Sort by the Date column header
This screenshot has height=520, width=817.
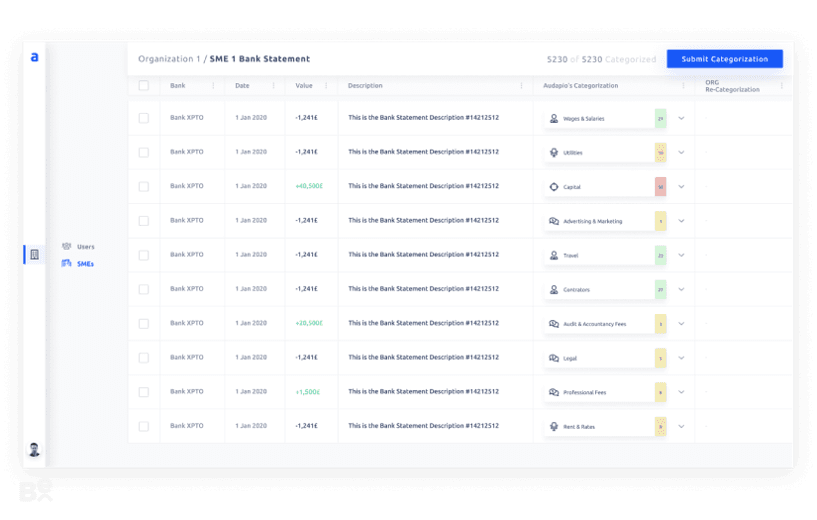[x=242, y=85]
